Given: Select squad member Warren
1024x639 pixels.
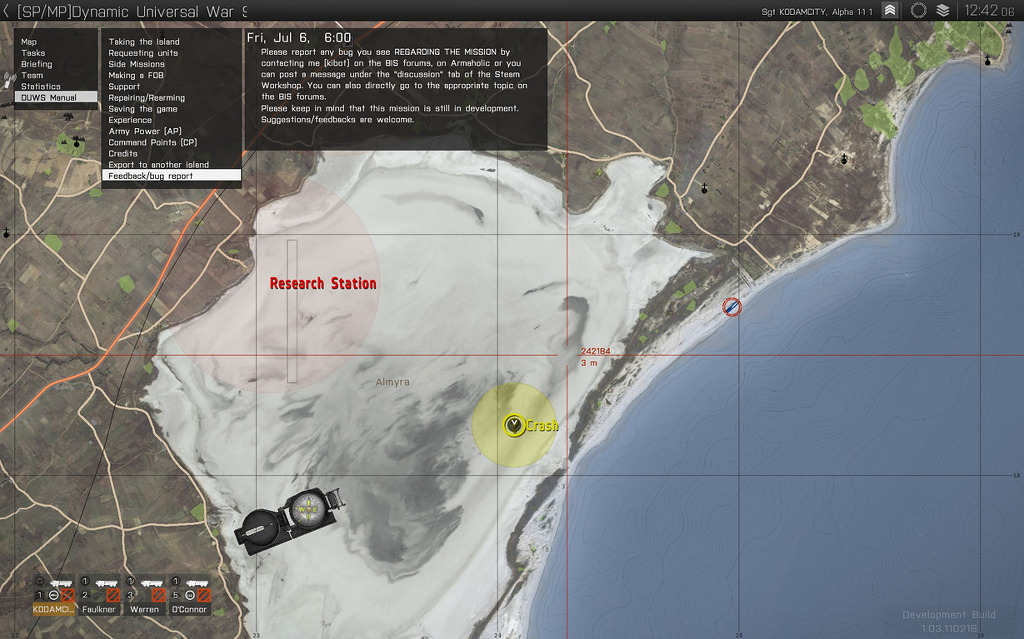Looking at the screenshot, I should tap(145, 608).
